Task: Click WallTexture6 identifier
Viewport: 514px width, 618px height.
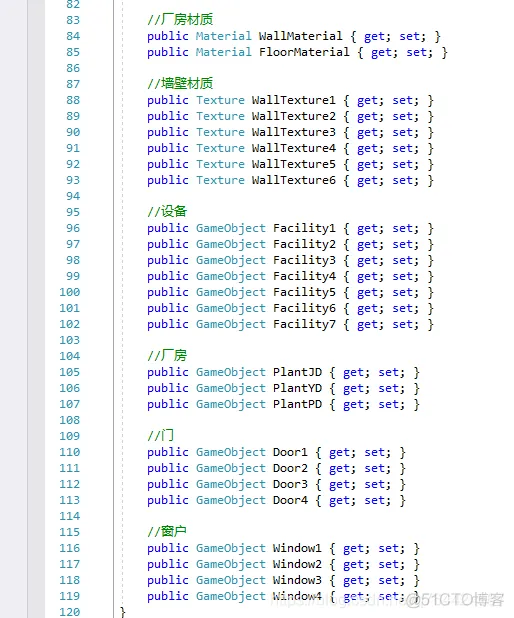Action: pyautogui.click(x=294, y=180)
